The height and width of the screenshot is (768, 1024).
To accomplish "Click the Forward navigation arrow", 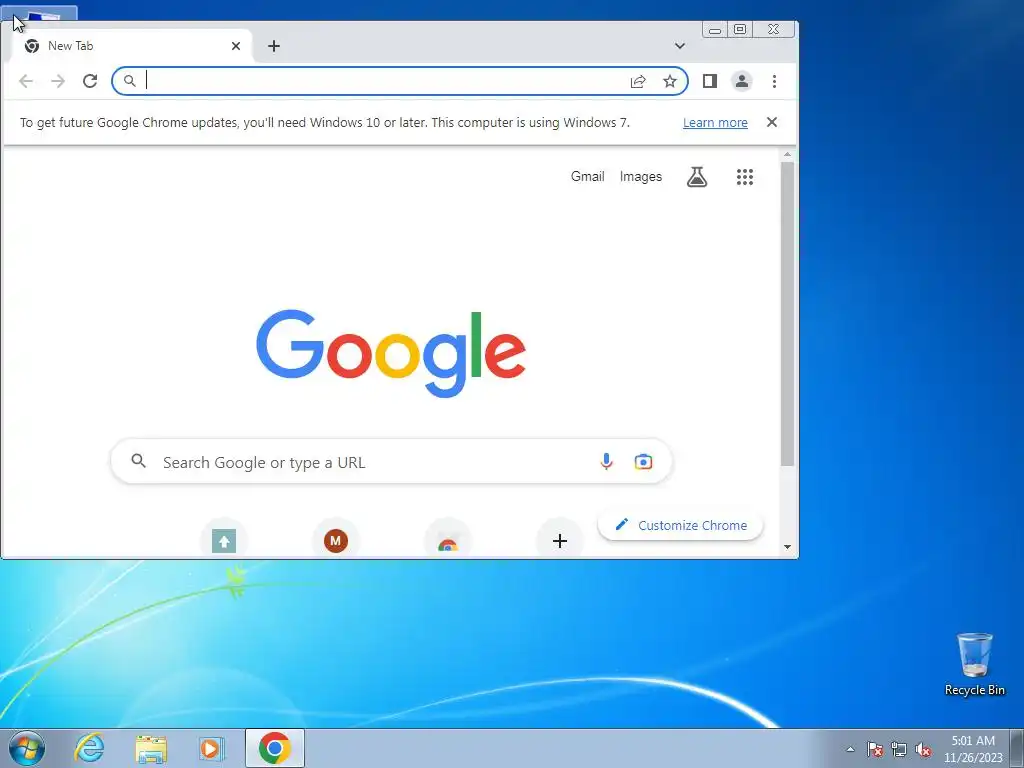I will tap(58, 81).
